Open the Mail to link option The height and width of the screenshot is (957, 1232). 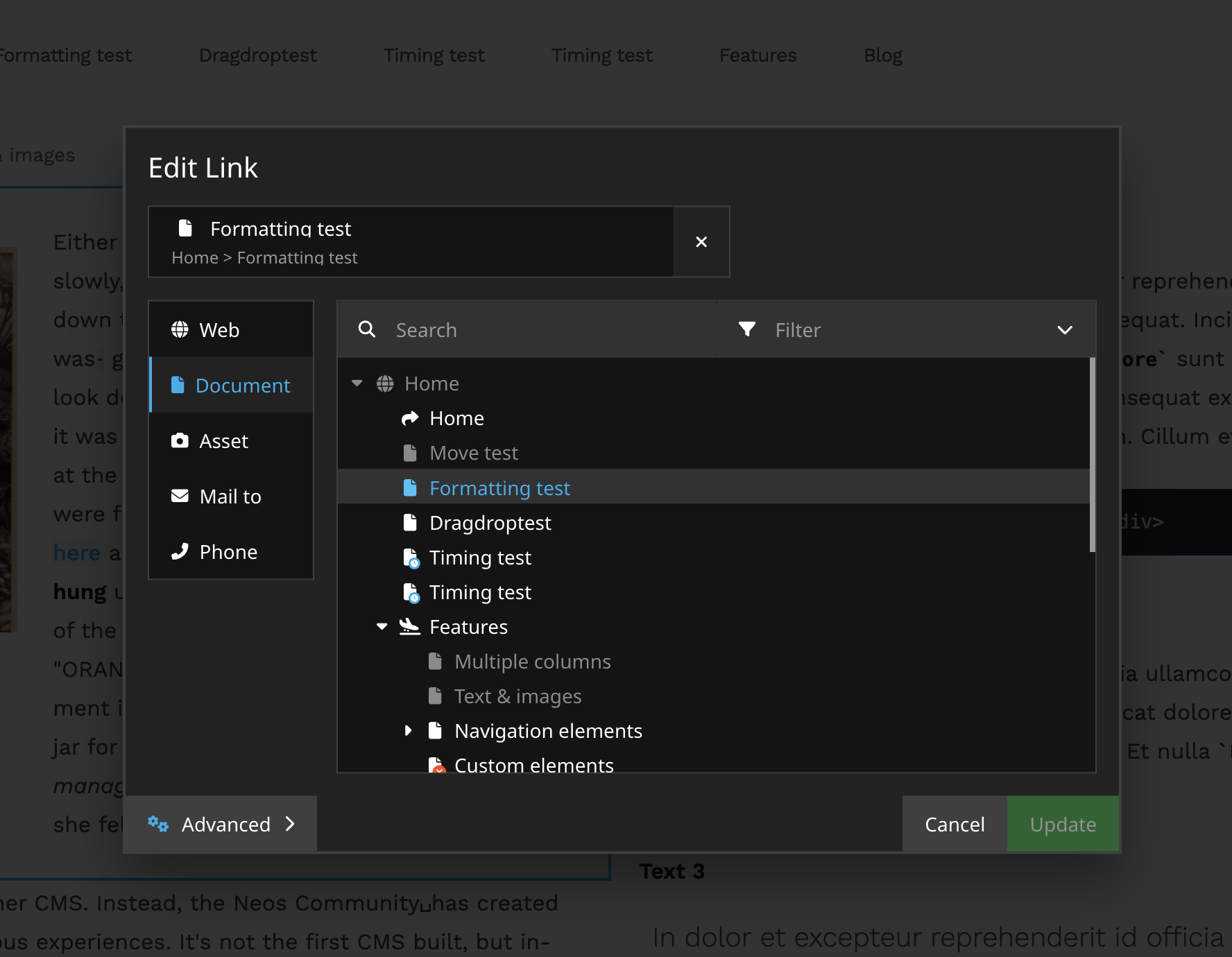[x=230, y=496]
